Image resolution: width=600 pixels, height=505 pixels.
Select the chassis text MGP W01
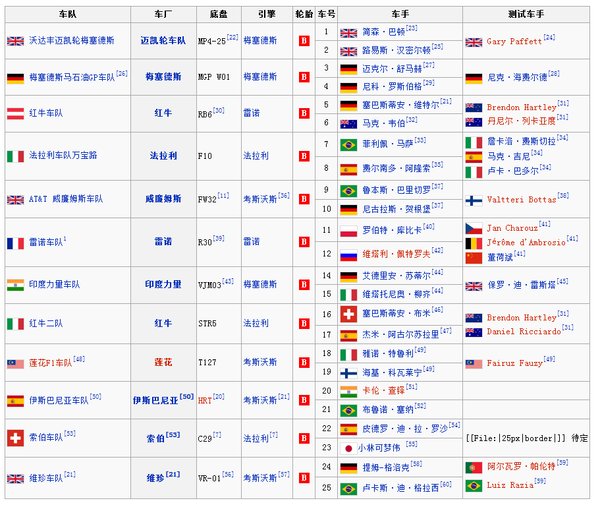coord(214,77)
